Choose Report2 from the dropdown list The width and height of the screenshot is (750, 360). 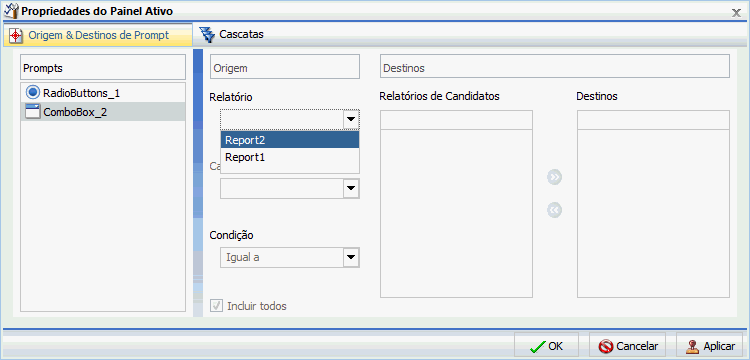[290, 140]
